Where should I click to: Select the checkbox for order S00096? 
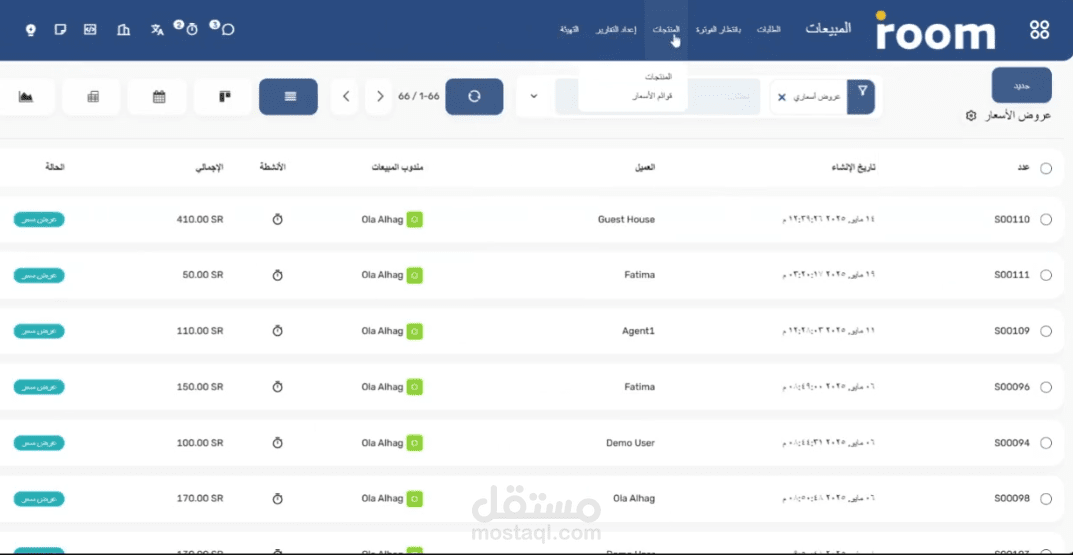(x=1046, y=387)
